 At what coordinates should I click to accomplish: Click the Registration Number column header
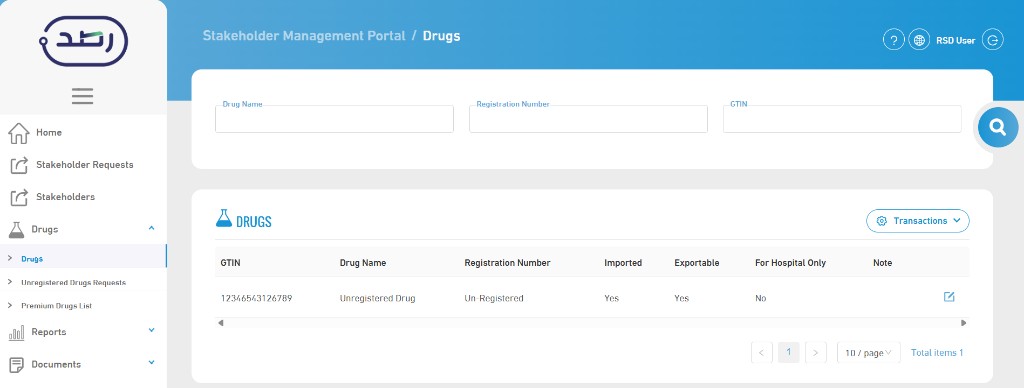coord(507,263)
